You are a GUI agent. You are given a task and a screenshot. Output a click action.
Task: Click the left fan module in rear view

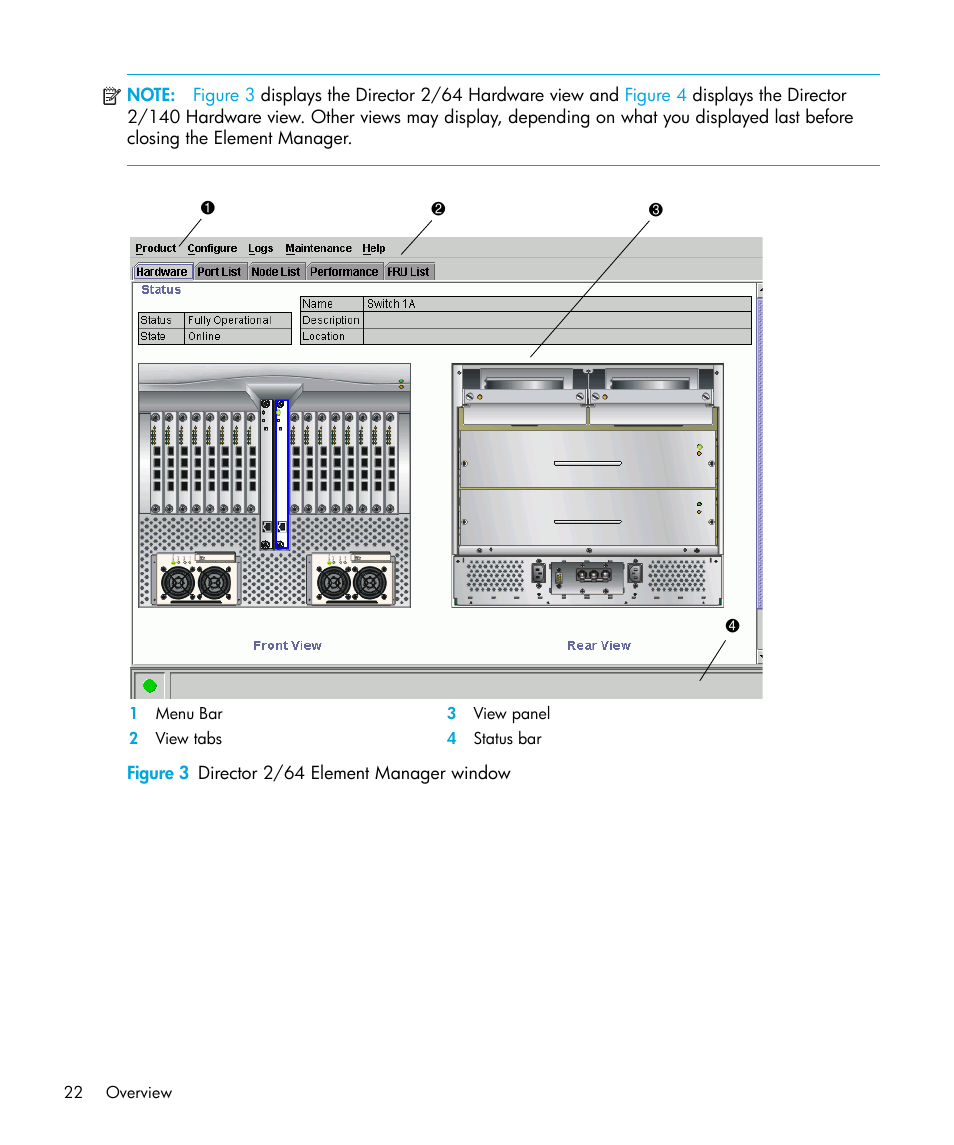click(x=523, y=396)
